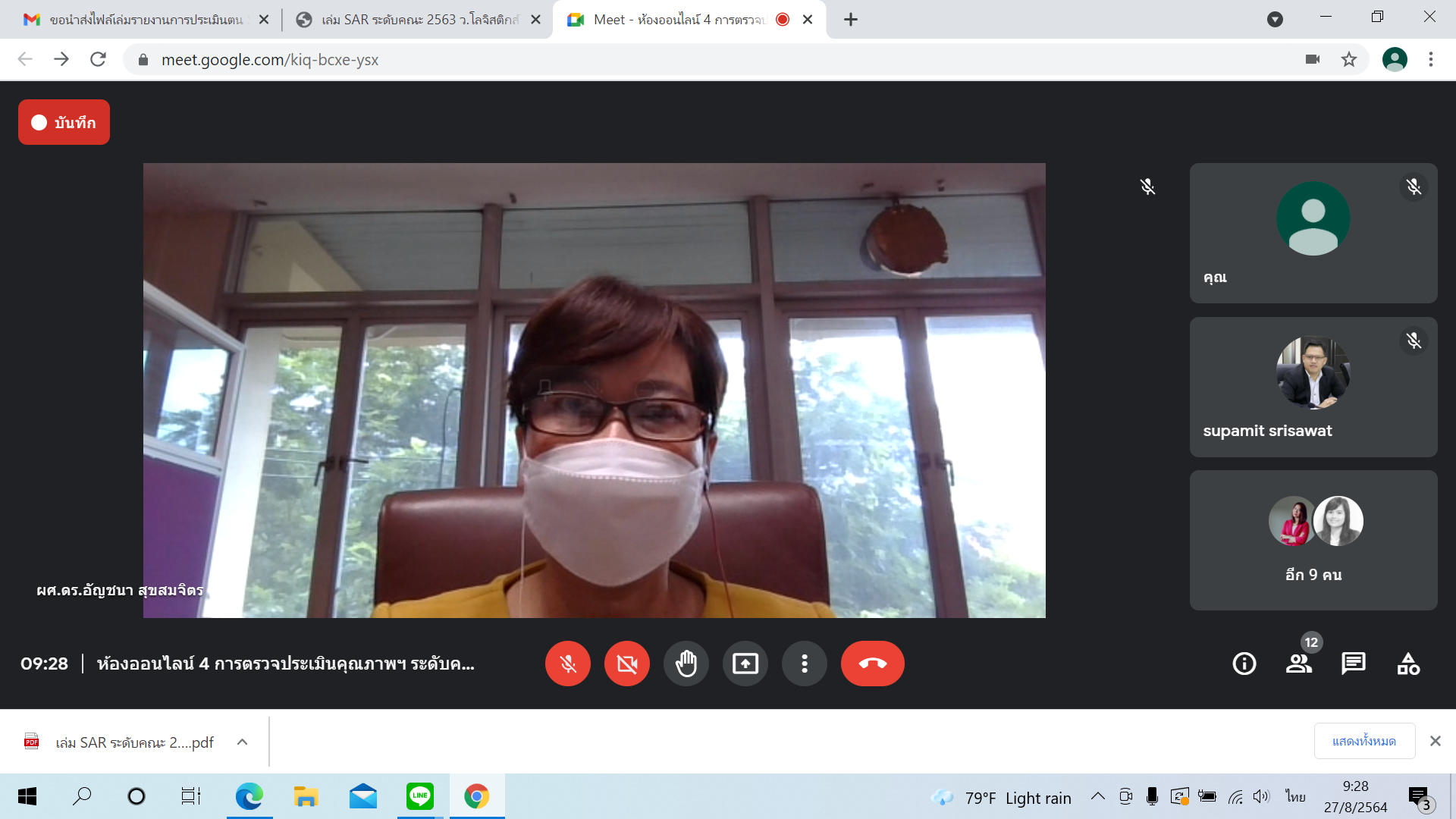This screenshot has height=819, width=1456.
Task: Open the 9 more people tile
Action: pos(1313,540)
